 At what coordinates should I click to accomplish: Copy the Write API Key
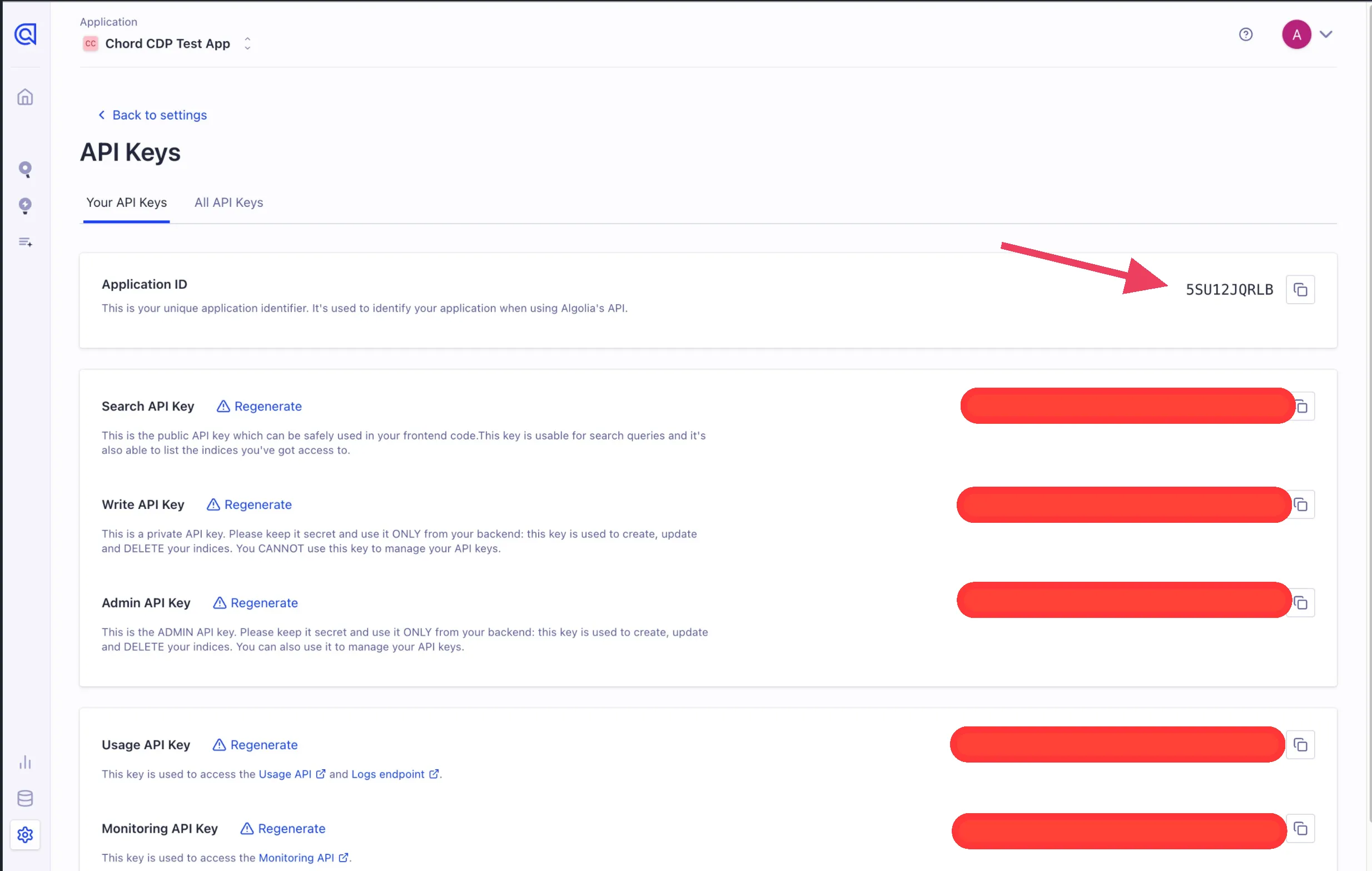click(x=1301, y=504)
